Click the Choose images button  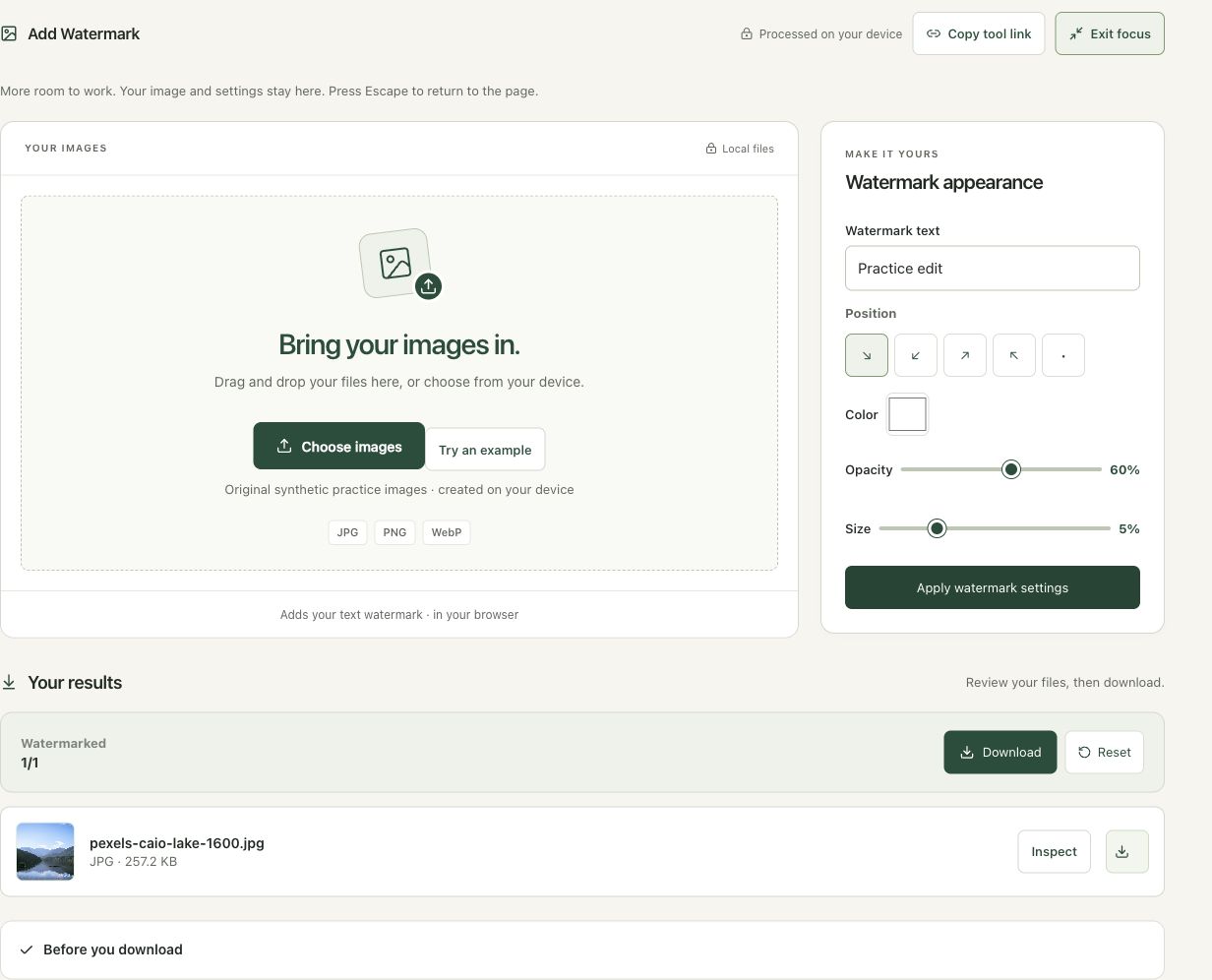tap(338, 446)
